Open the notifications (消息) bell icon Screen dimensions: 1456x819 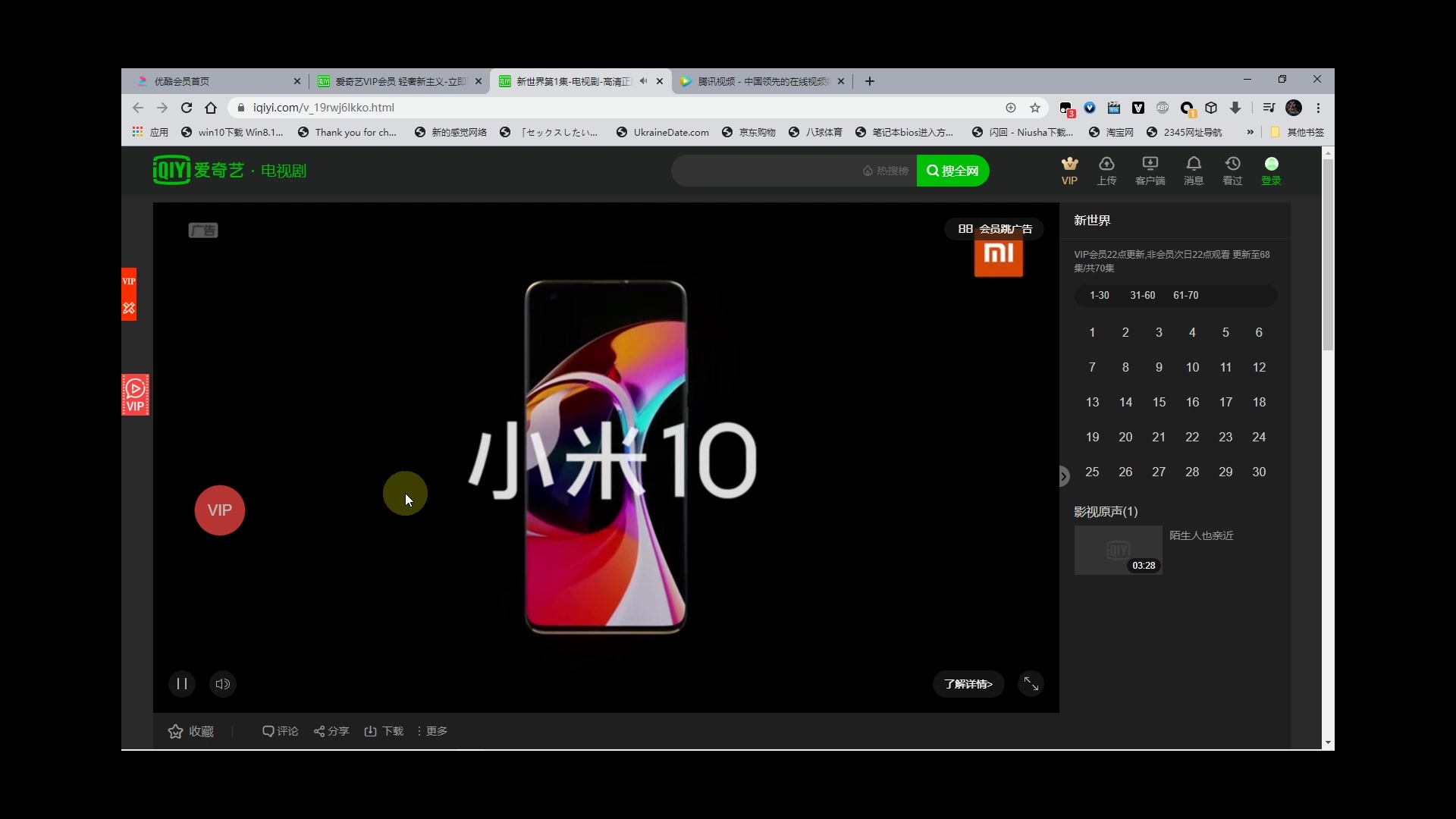coord(1194,171)
